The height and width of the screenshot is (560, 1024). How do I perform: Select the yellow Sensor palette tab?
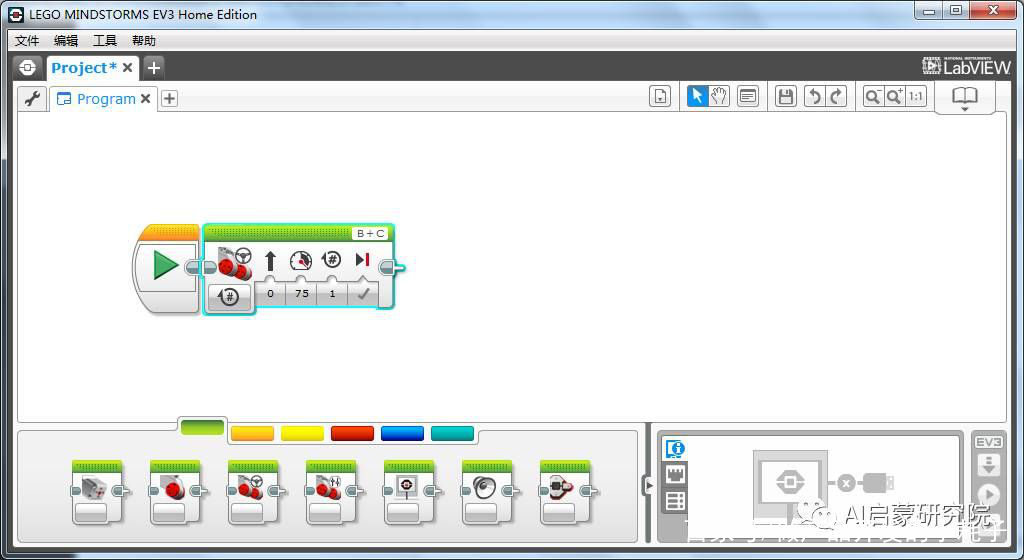(302, 433)
